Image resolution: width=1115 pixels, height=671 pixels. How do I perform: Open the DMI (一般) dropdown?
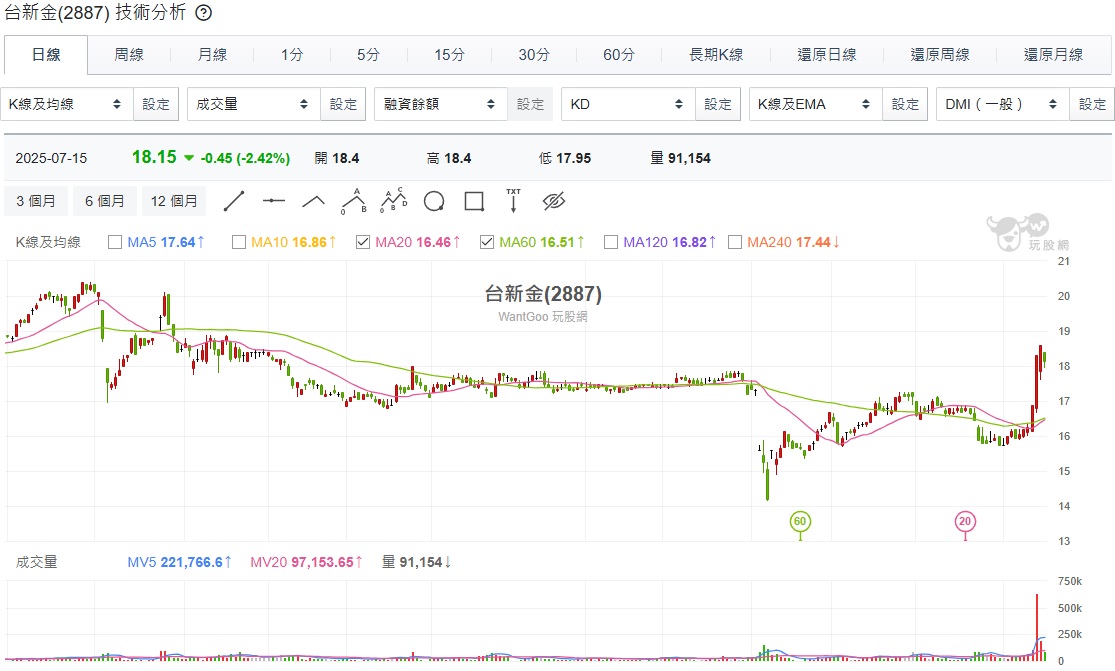[1003, 104]
